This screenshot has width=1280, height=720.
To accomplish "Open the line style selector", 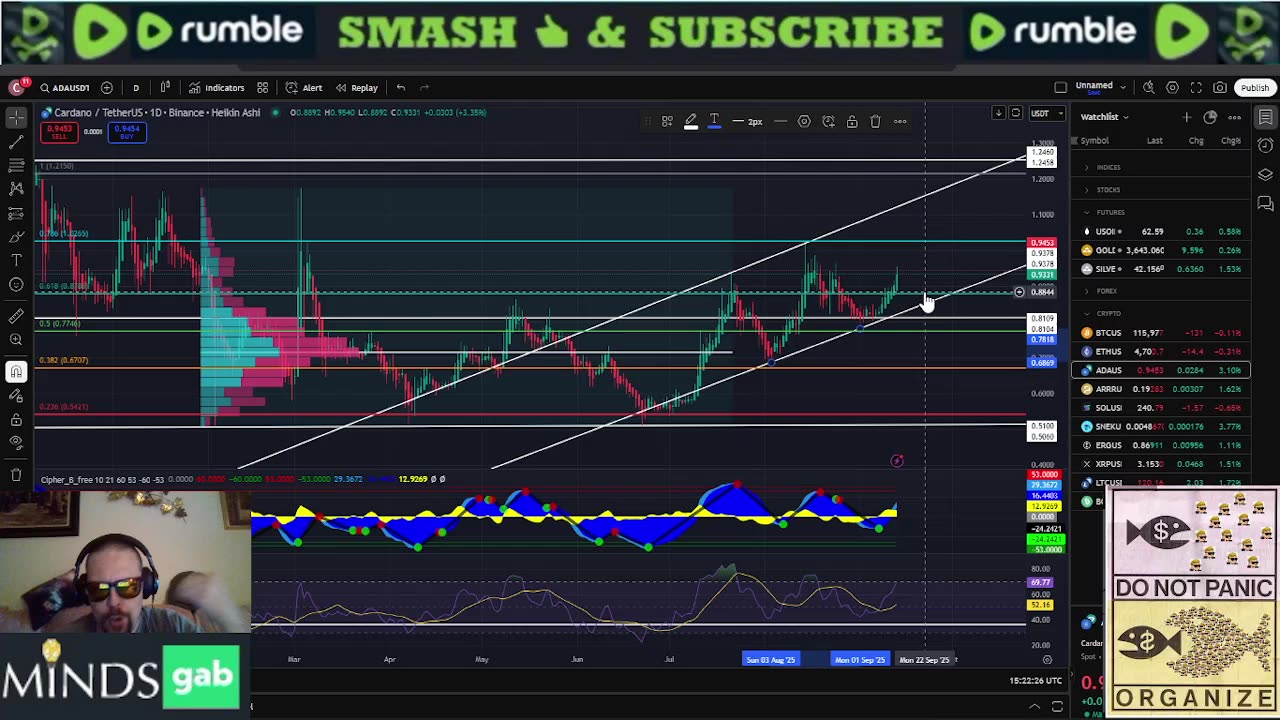I will click(781, 122).
